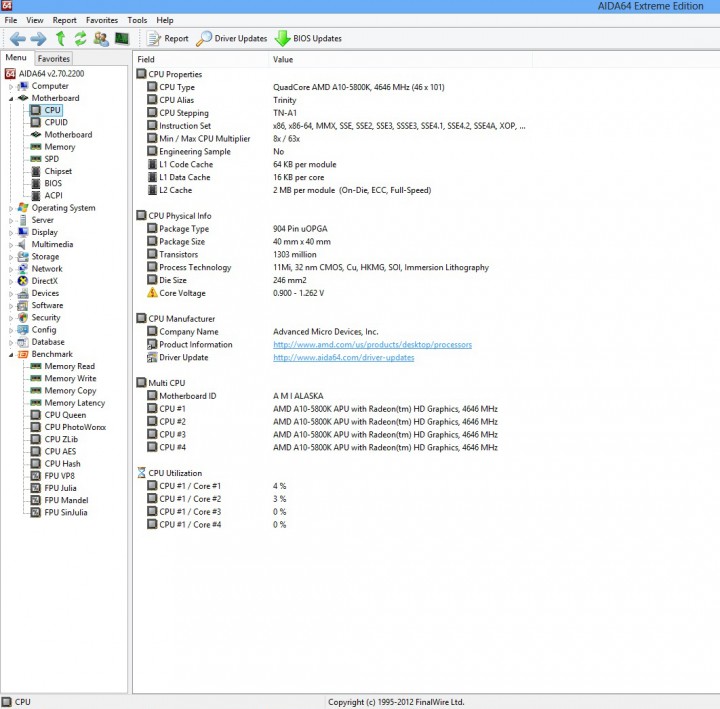Select the FPU SinJulia benchmark
The width and height of the screenshot is (720, 709).
59,512
